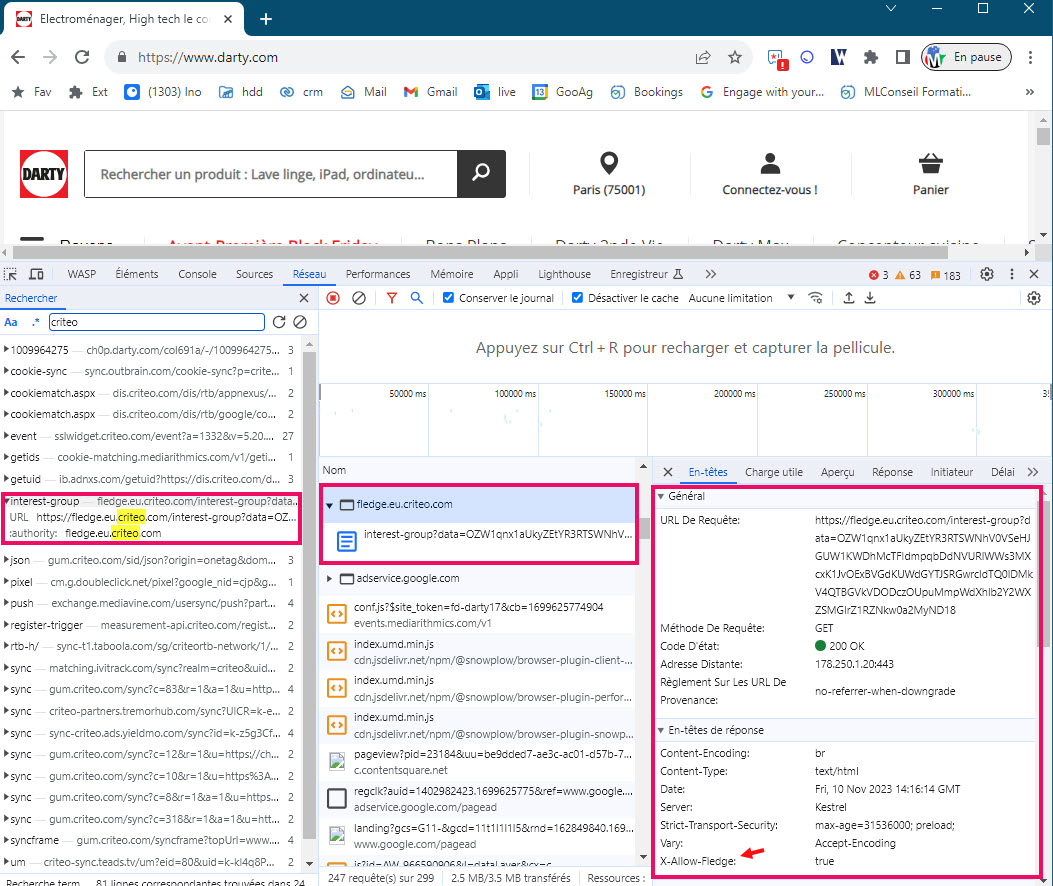The width and height of the screenshot is (1053, 886).
Task: Open the Bookings bookmark
Action: pyautogui.click(x=647, y=92)
